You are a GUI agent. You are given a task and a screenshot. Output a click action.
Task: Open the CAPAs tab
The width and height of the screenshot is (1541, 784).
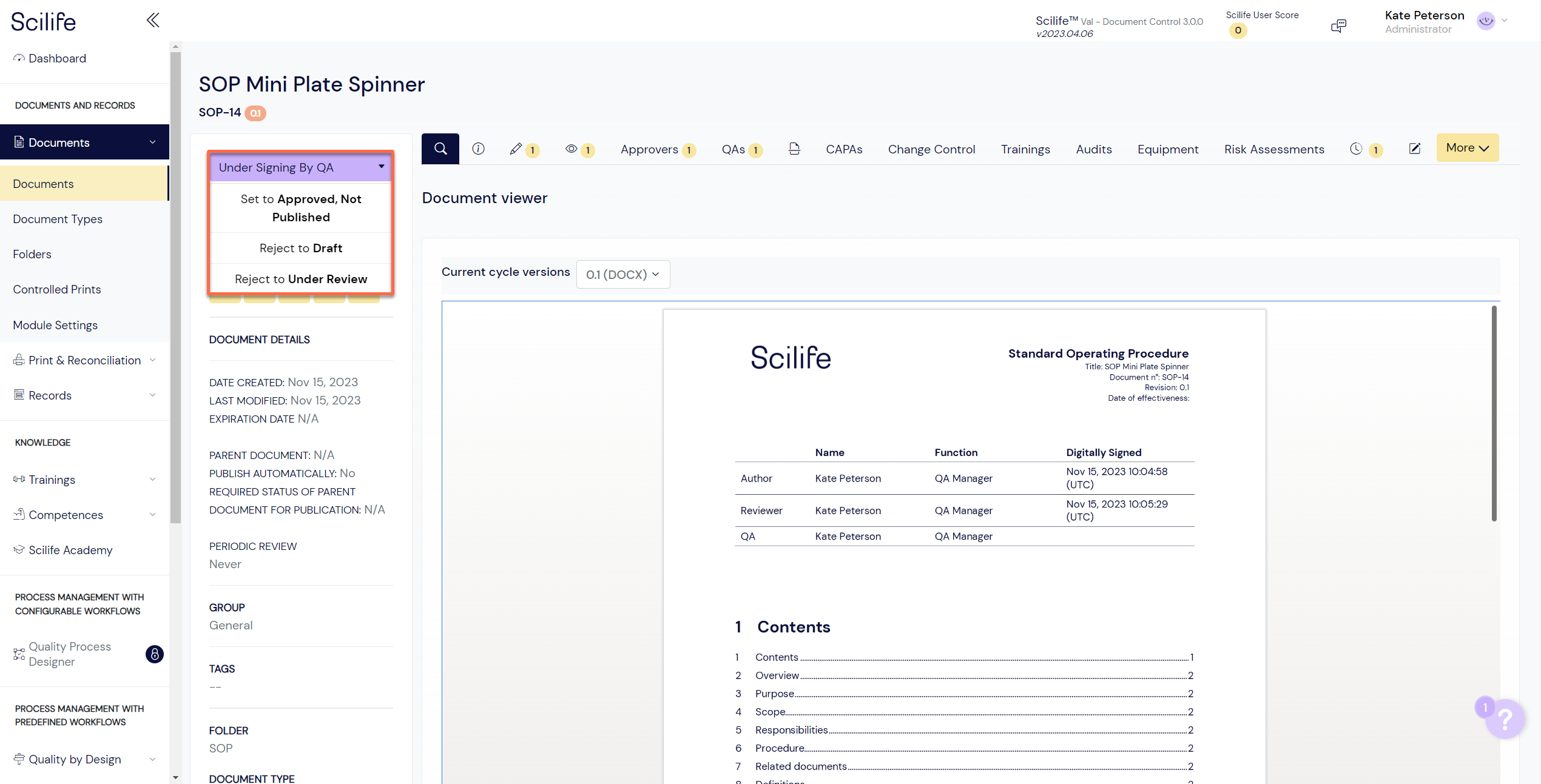tap(844, 149)
